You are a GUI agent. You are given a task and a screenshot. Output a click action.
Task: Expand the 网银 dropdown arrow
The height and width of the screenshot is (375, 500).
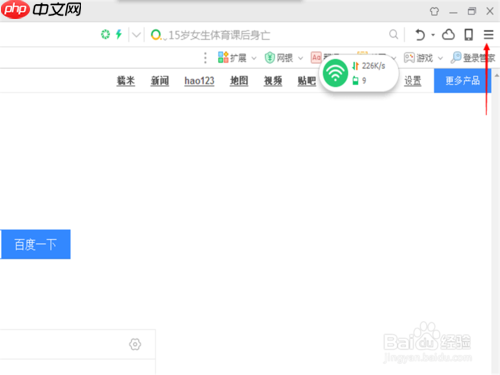(x=300, y=58)
